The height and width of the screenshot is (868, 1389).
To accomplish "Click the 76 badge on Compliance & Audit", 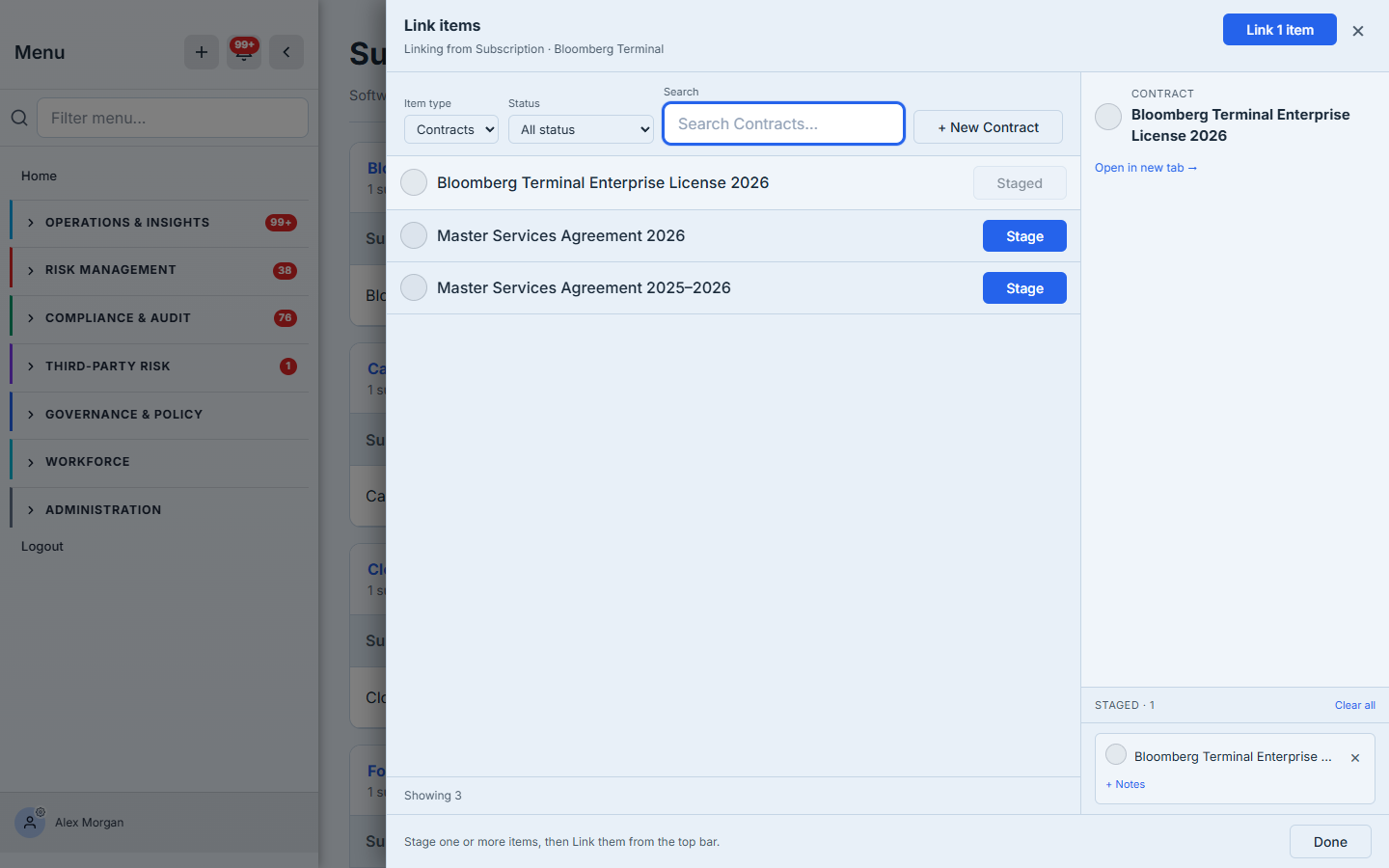I will (x=285, y=318).
